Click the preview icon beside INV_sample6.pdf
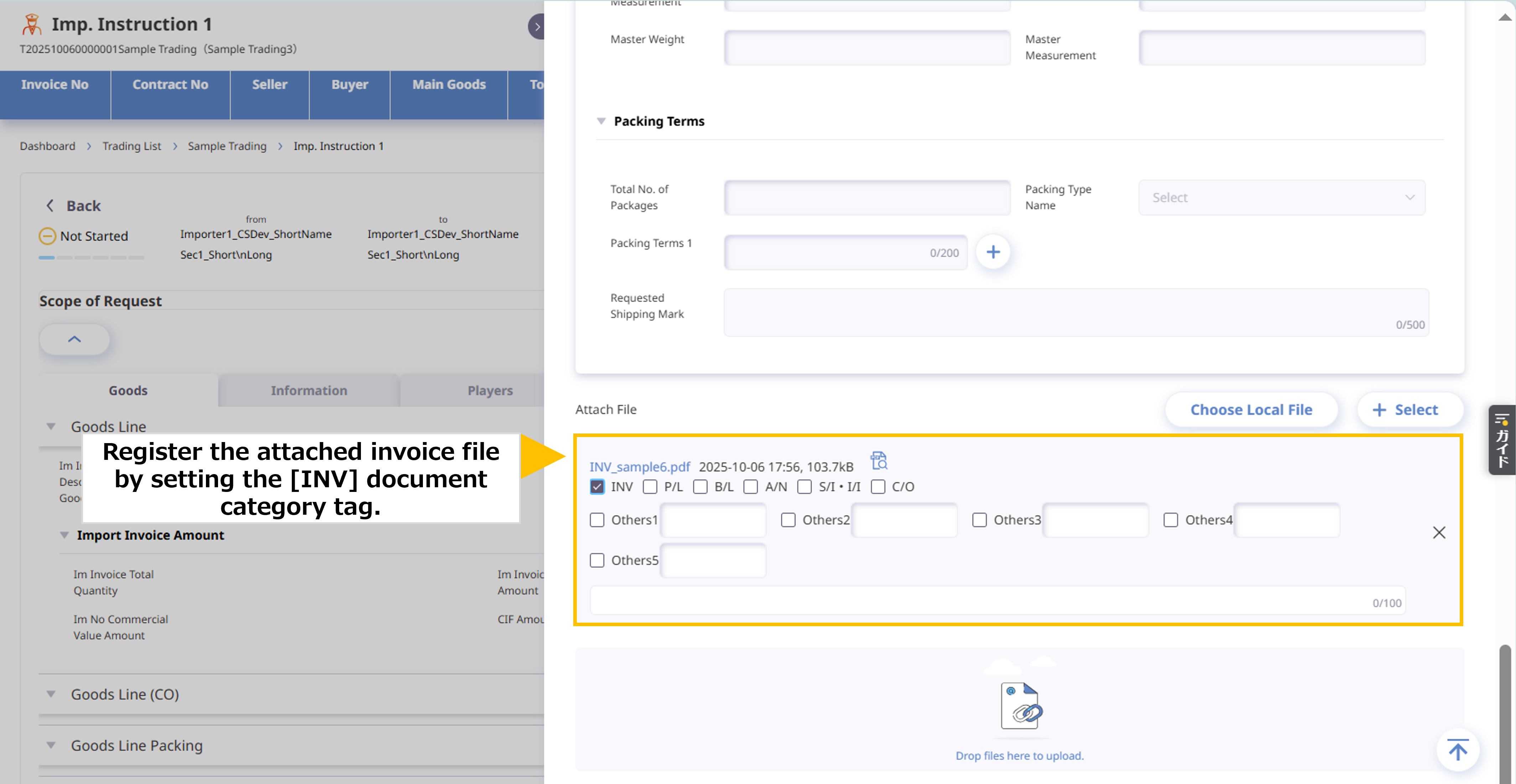The width and height of the screenshot is (1516, 784). pos(879,460)
